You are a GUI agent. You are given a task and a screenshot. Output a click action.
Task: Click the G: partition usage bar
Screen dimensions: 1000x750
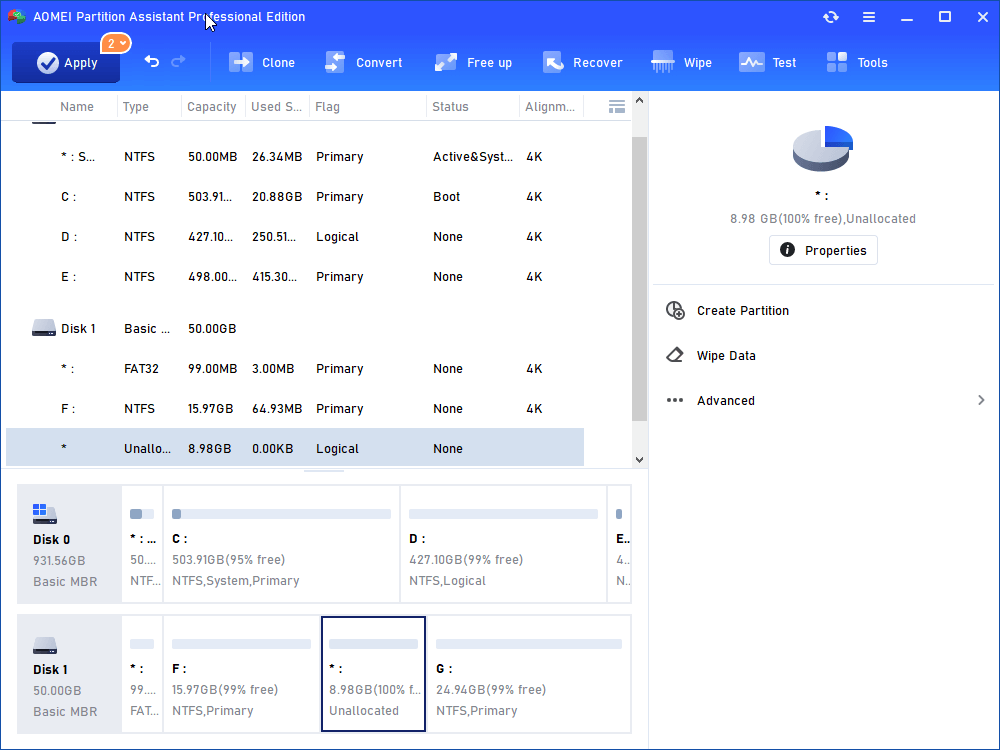(529, 644)
